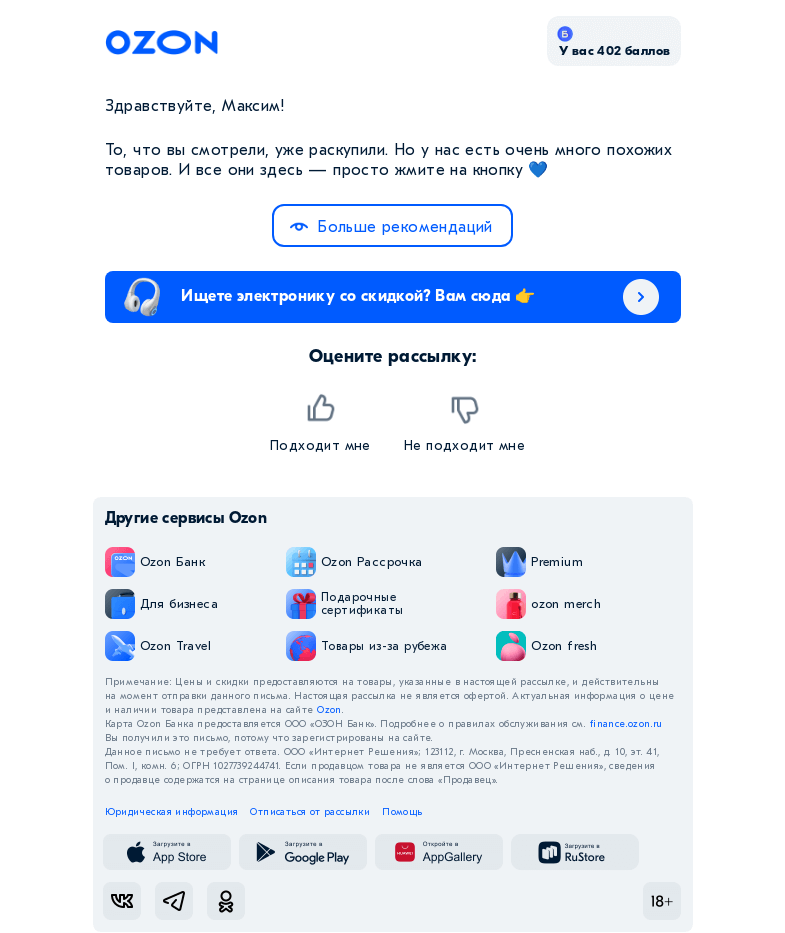Click the headphones image in the banner

142,297
